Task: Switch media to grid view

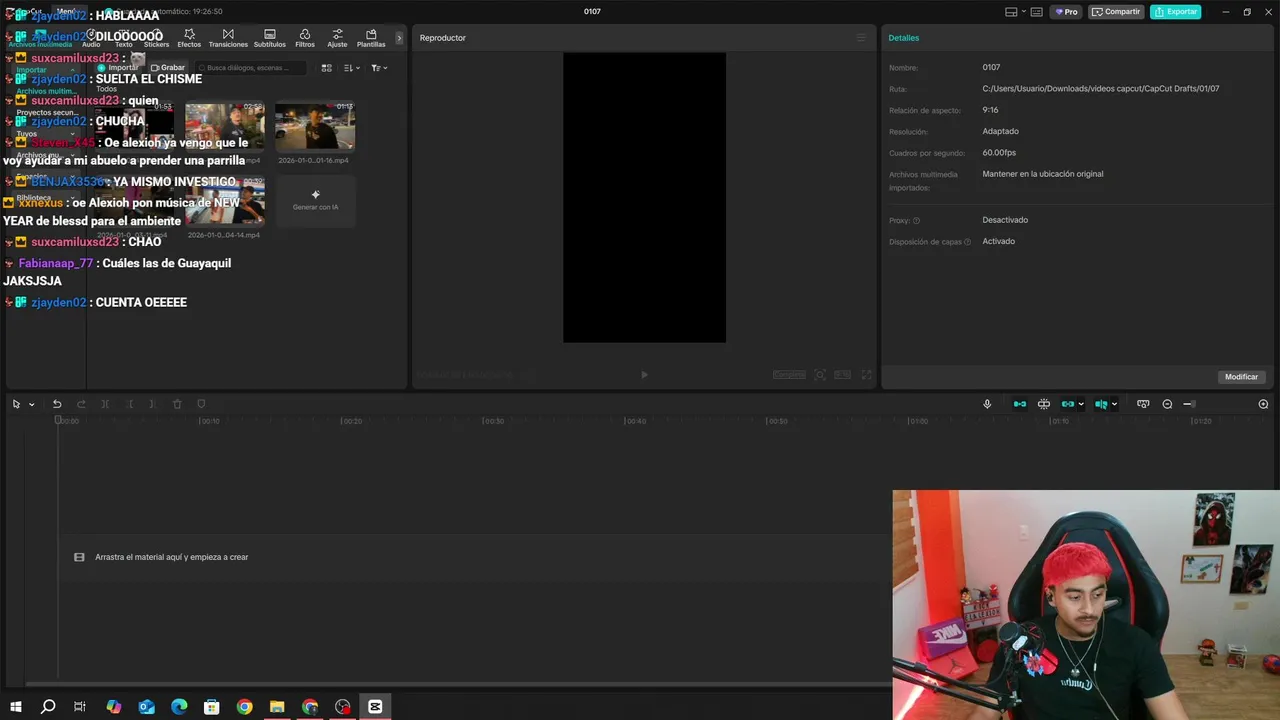Action: click(x=326, y=68)
